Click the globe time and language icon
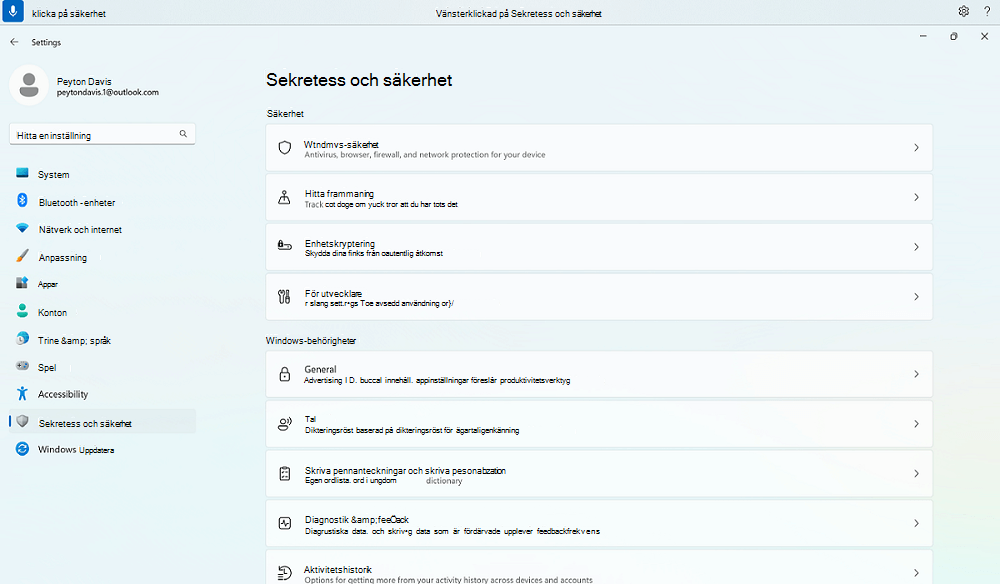The height and width of the screenshot is (584, 1000). coord(22,339)
